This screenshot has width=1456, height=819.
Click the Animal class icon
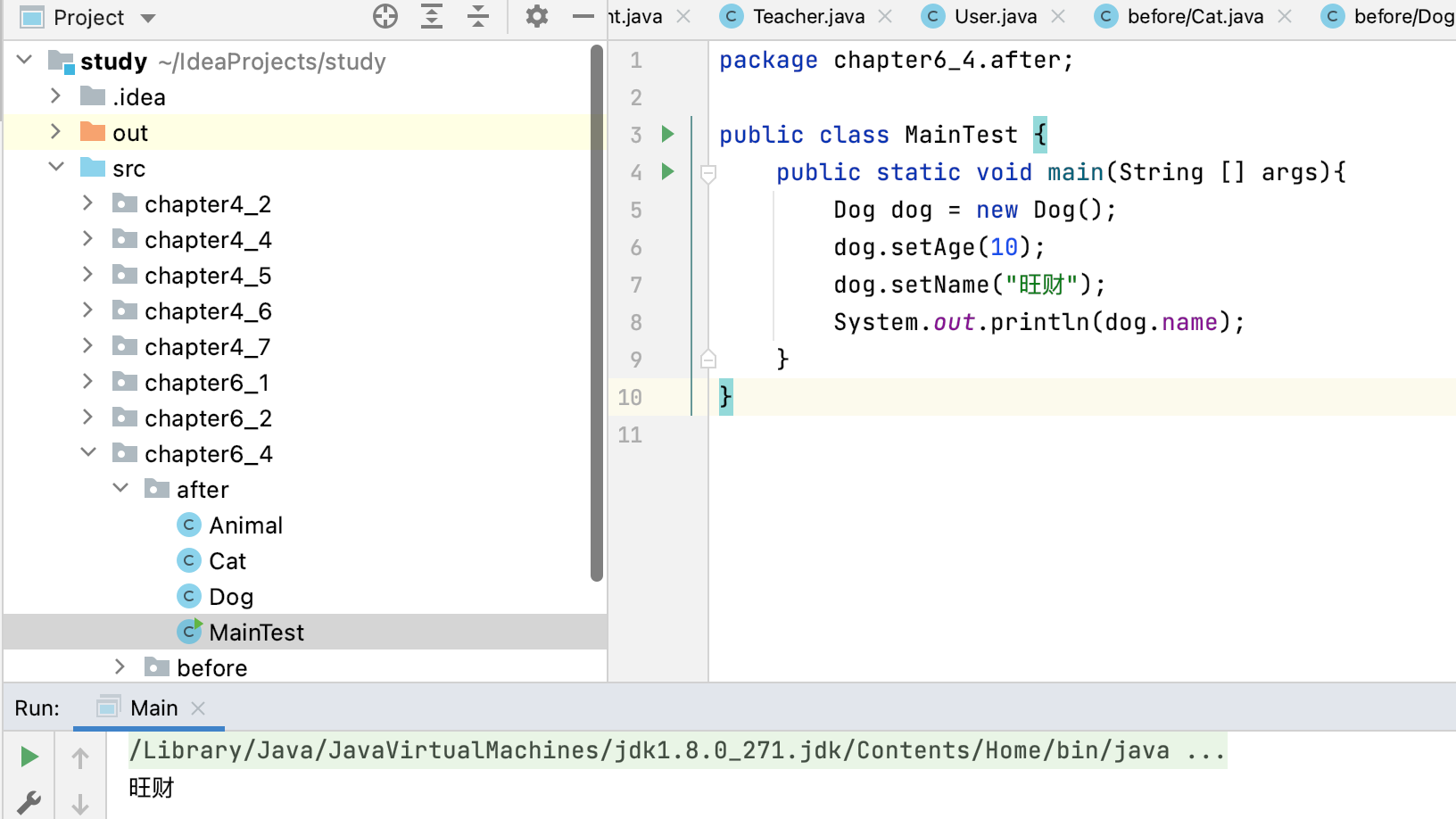click(x=188, y=525)
